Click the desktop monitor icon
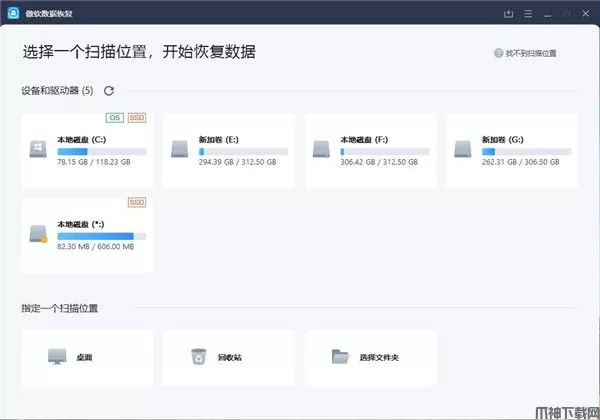Viewport: 600px width, 420px height. (57, 357)
